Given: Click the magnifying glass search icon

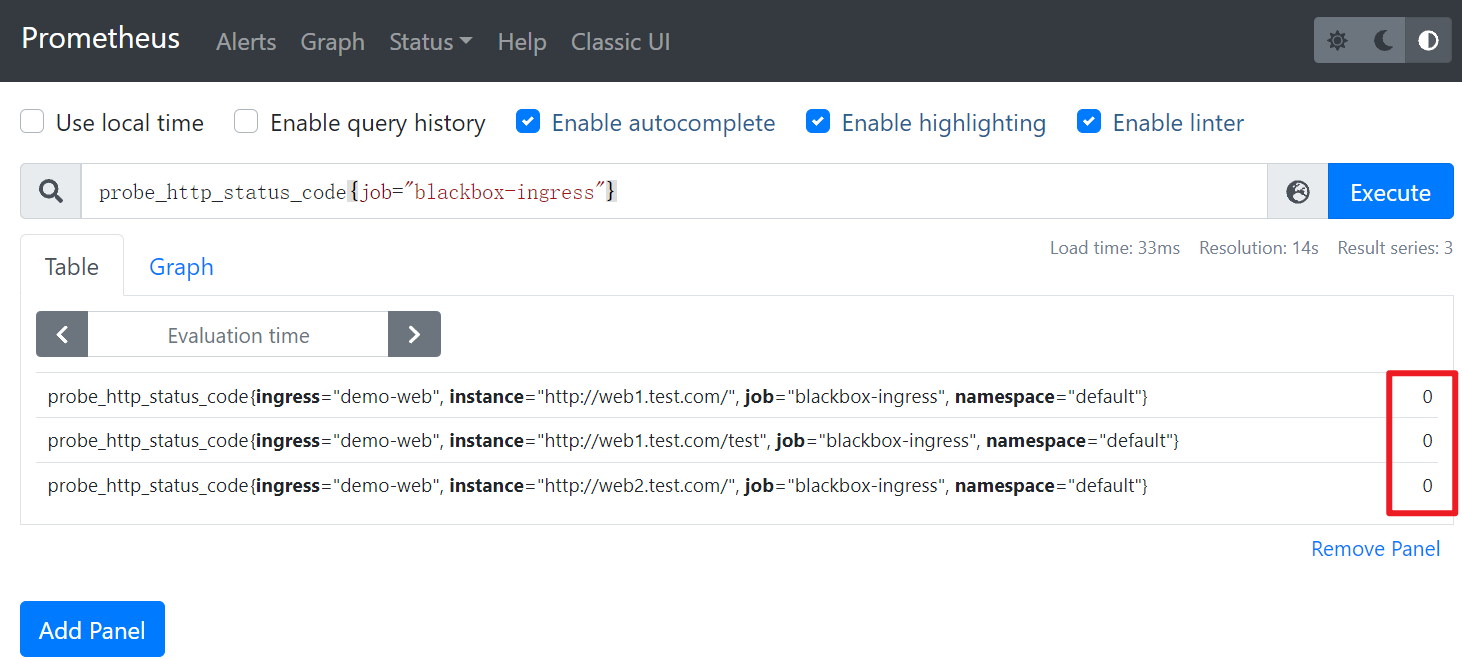Looking at the screenshot, I should [x=51, y=192].
